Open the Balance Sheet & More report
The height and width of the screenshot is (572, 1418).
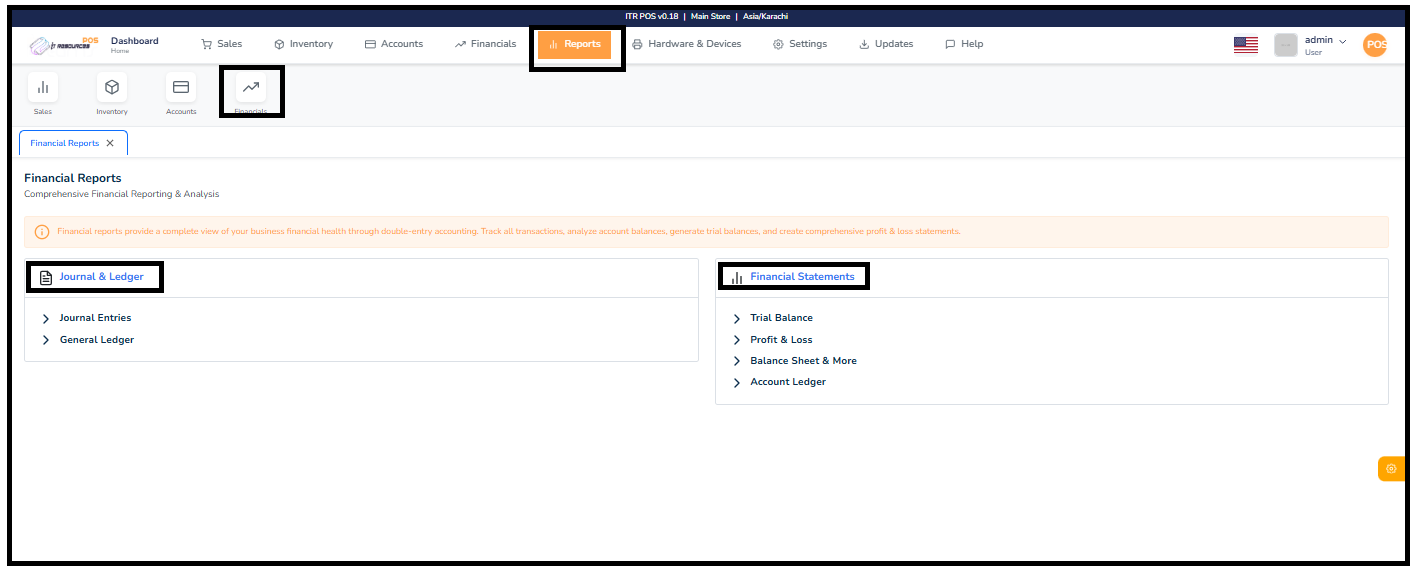pyautogui.click(x=804, y=361)
